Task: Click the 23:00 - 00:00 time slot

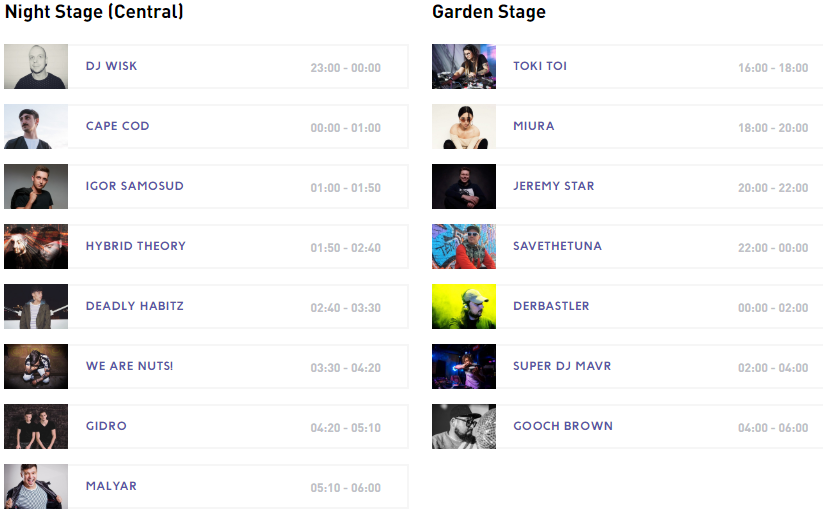Action: point(345,68)
